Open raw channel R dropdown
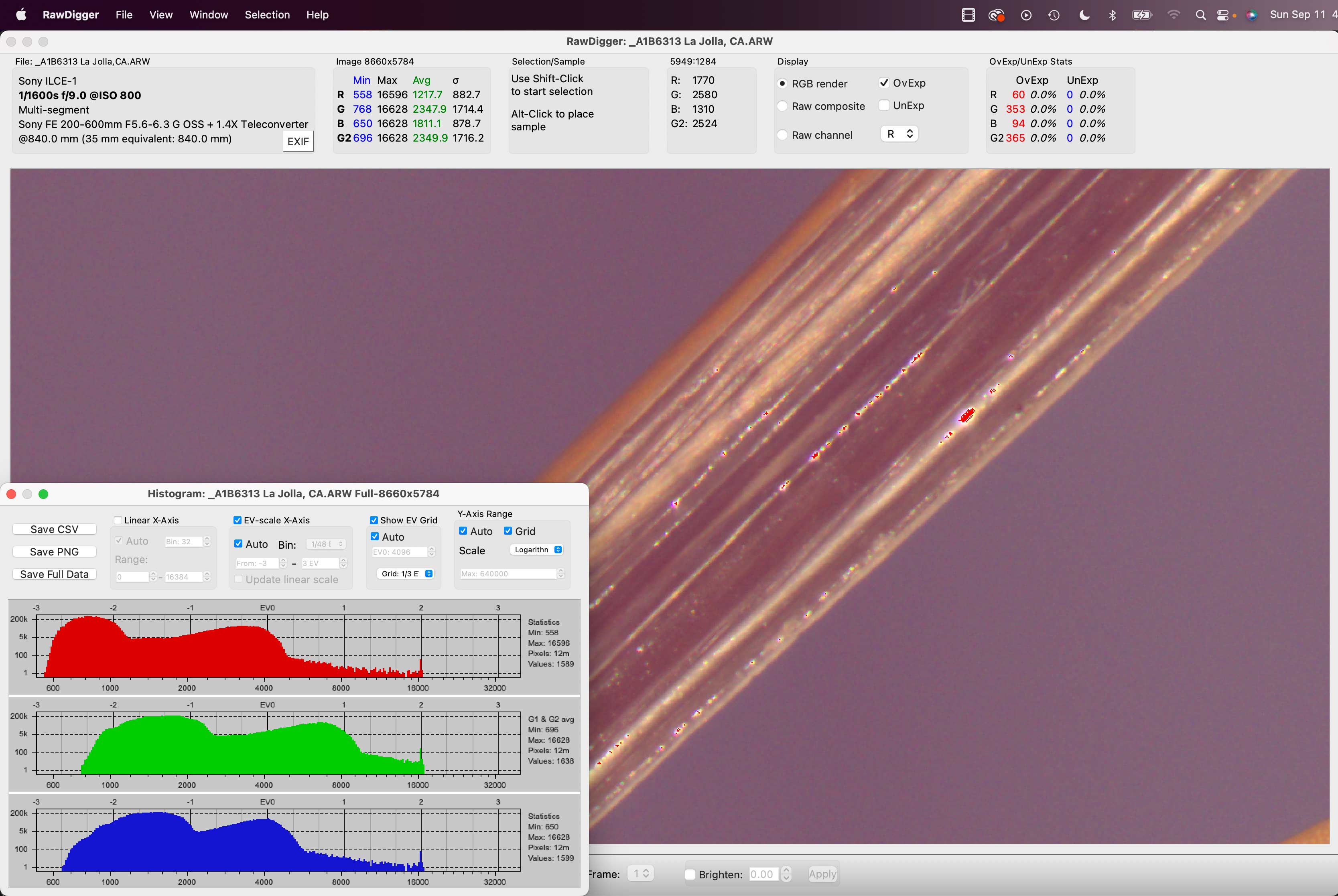This screenshot has width=1338, height=896. [x=899, y=134]
